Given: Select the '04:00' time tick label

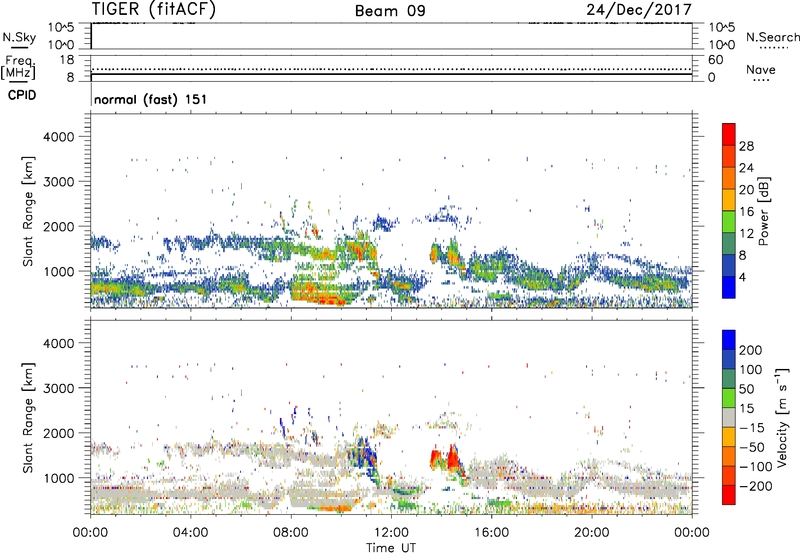Looking at the screenshot, I should coord(191,533).
